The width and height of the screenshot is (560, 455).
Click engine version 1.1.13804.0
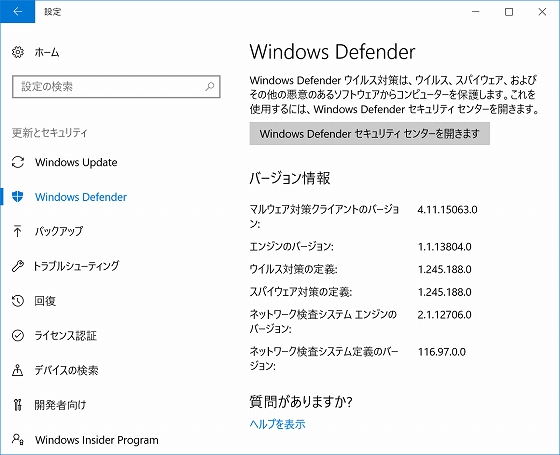tap(445, 246)
